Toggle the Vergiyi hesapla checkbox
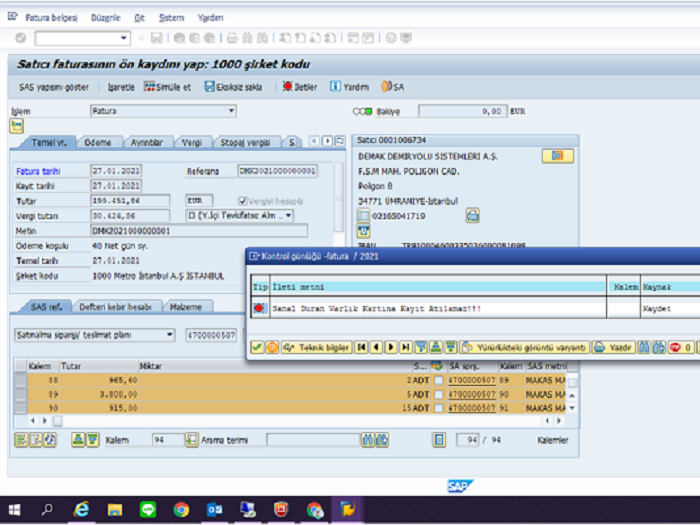 242,201
